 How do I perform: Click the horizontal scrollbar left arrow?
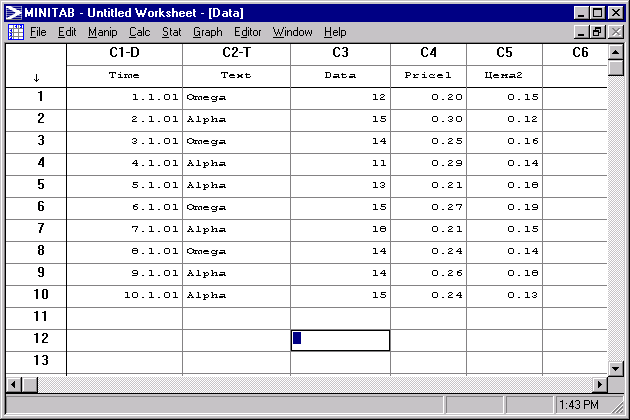point(14,384)
